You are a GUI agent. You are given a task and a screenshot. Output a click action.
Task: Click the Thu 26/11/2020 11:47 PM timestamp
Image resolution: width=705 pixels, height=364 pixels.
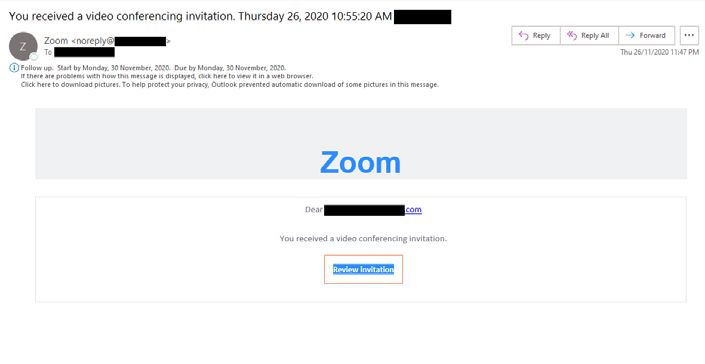click(660, 53)
